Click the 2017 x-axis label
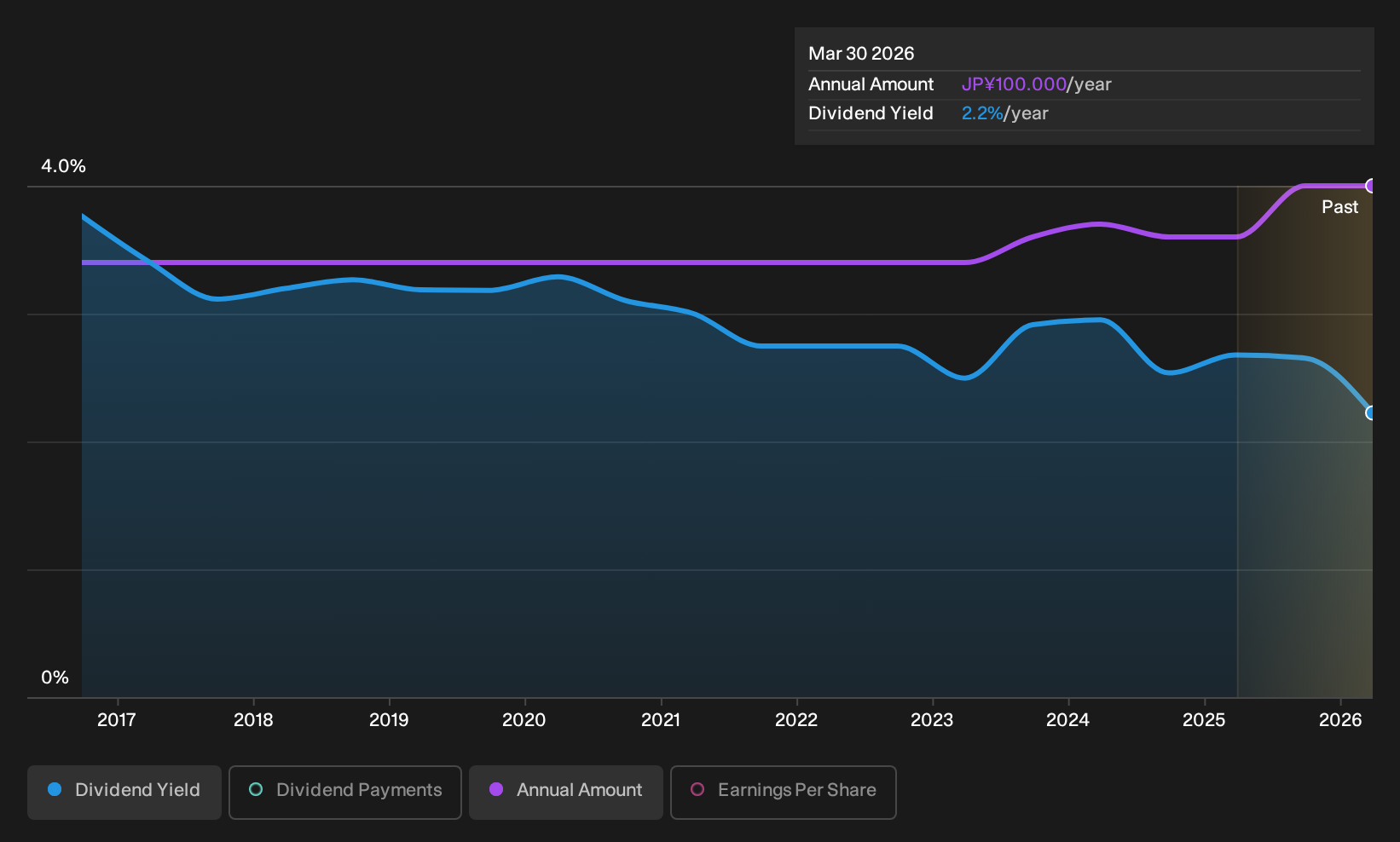 [117, 720]
